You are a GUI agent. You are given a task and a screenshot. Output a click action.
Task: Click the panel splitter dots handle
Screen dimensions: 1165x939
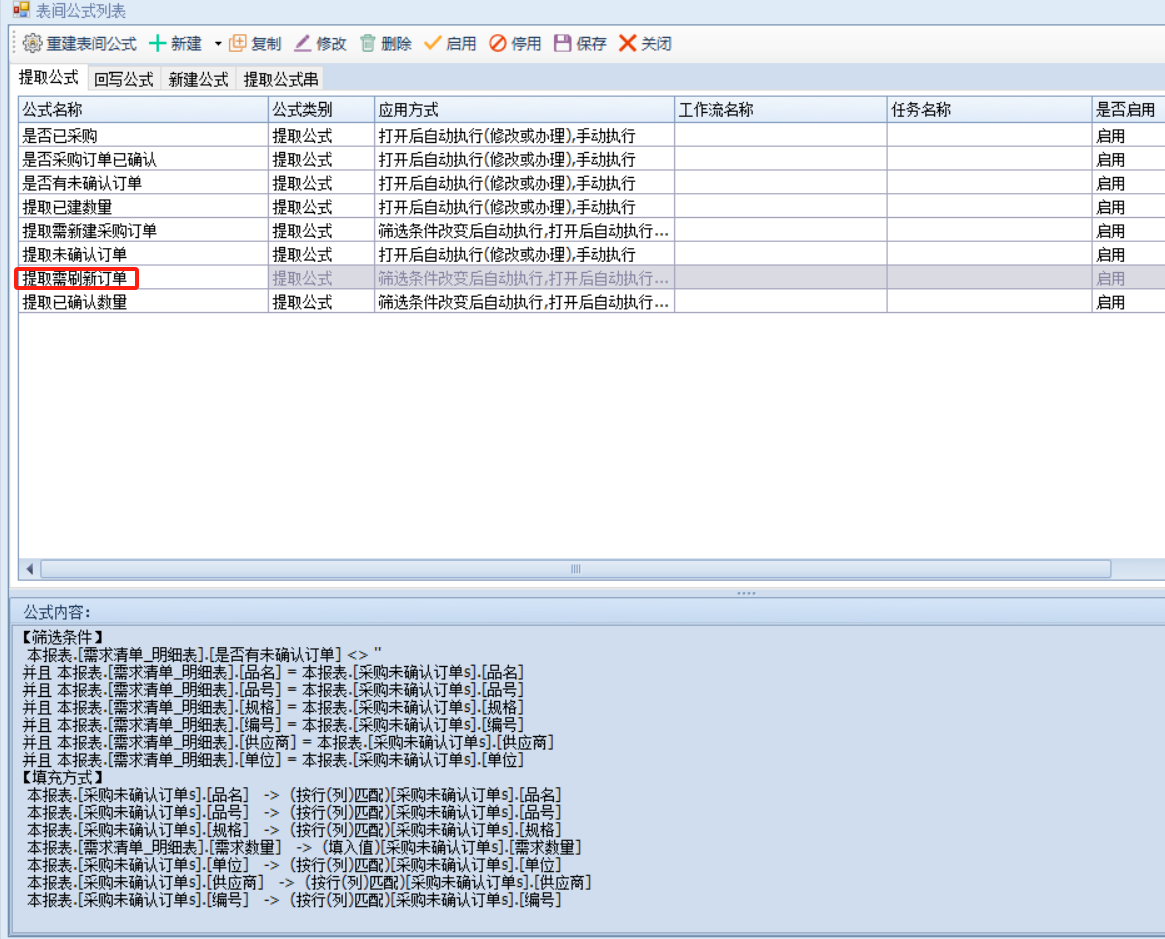[x=746, y=593]
